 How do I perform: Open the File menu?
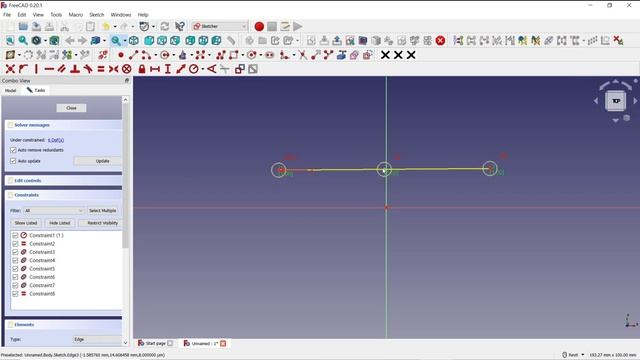tap(7, 15)
